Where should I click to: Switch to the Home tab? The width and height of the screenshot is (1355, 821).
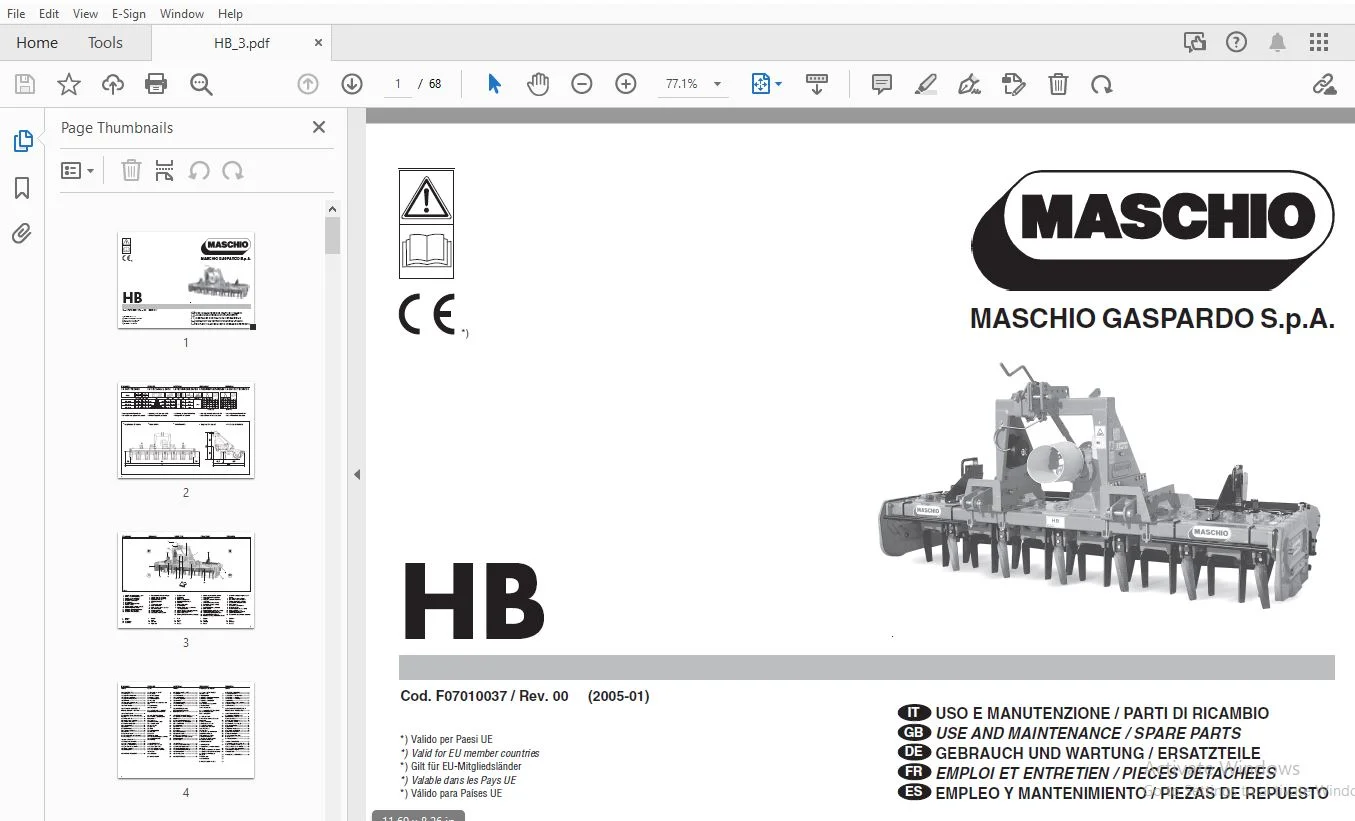point(37,42)
